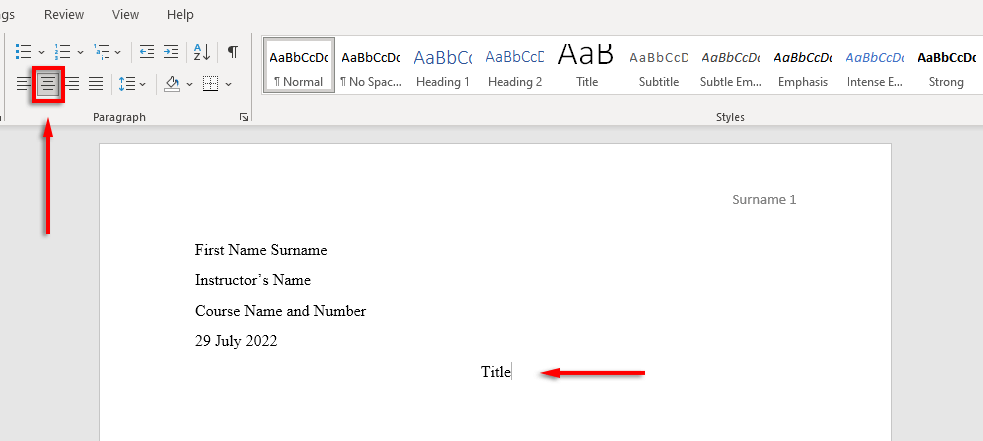Screen dimensions: 983x441
Task: Apply the Heading 1 style
Action: click(x=443, y=66)
